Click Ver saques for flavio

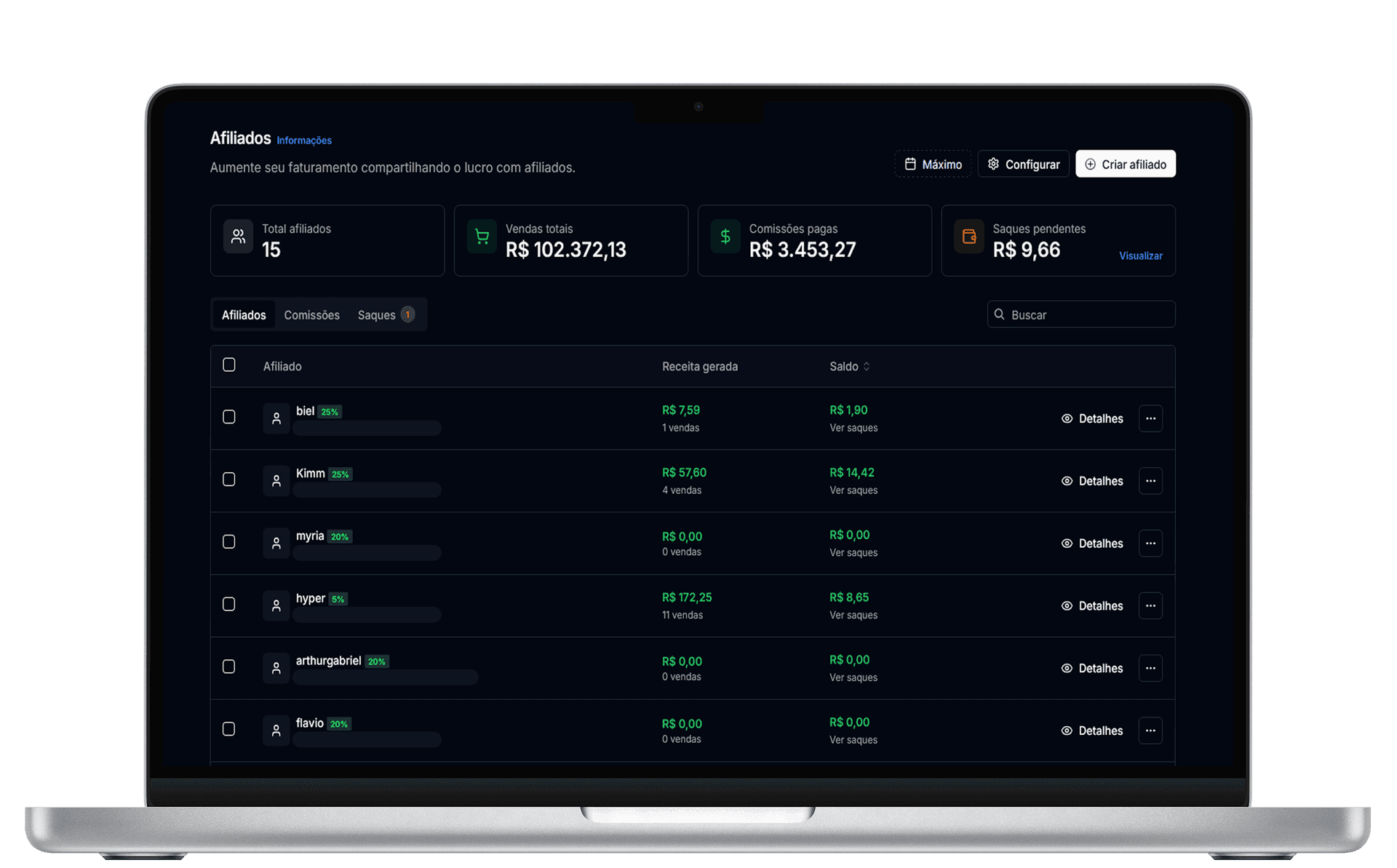pyautogui.click(x=853, y=740)
